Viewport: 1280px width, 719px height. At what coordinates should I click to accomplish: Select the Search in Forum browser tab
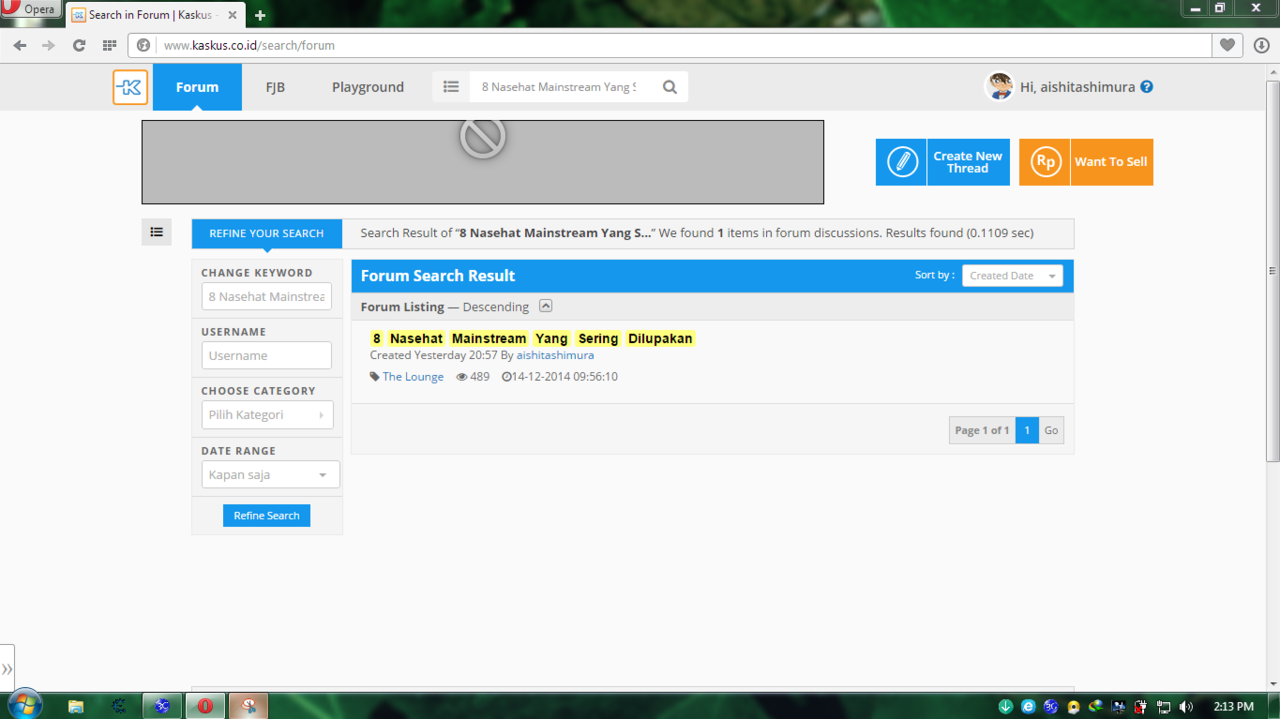[x=155, y=15]
